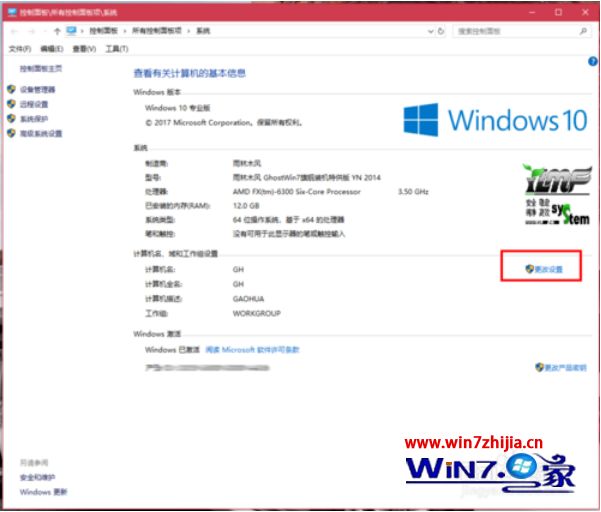This screenshot has height=512, width=601.
Task: Open the 文件(F) menu
Action: click(20, 49)
